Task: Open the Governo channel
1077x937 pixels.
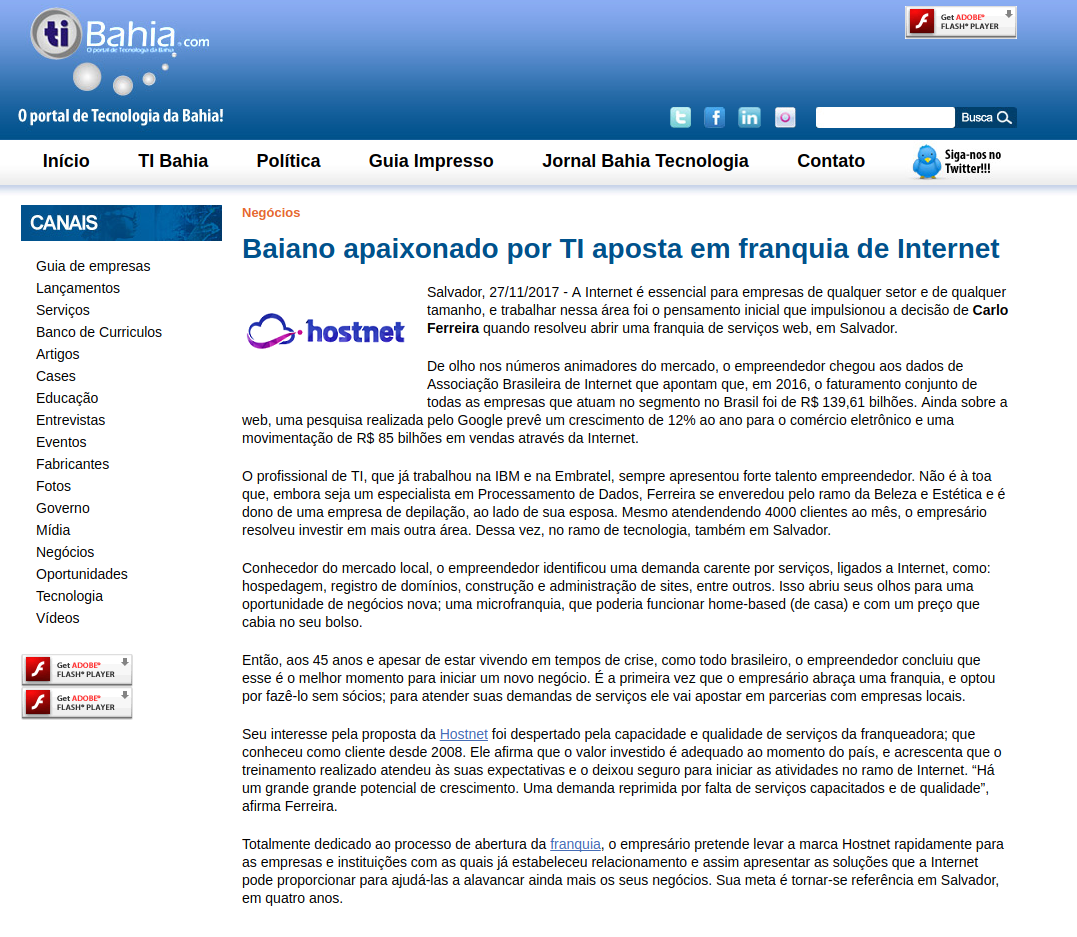Action: click(63, 508)
